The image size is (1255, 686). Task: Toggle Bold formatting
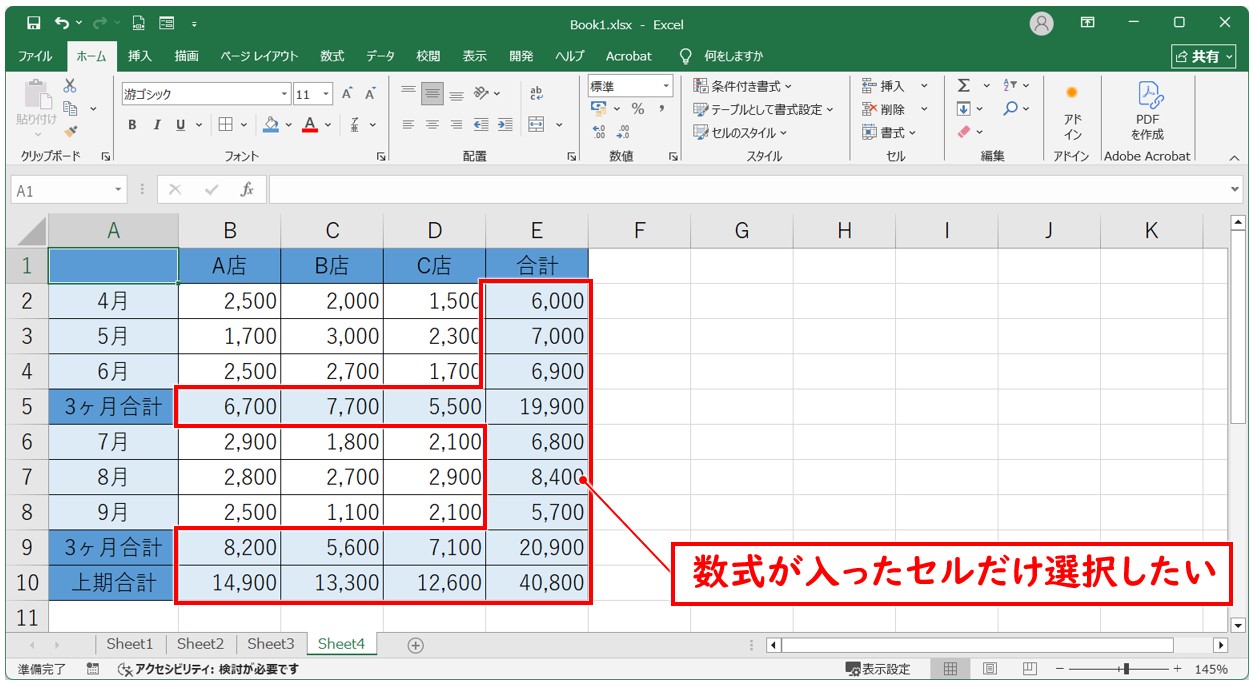tap(132, 125)
